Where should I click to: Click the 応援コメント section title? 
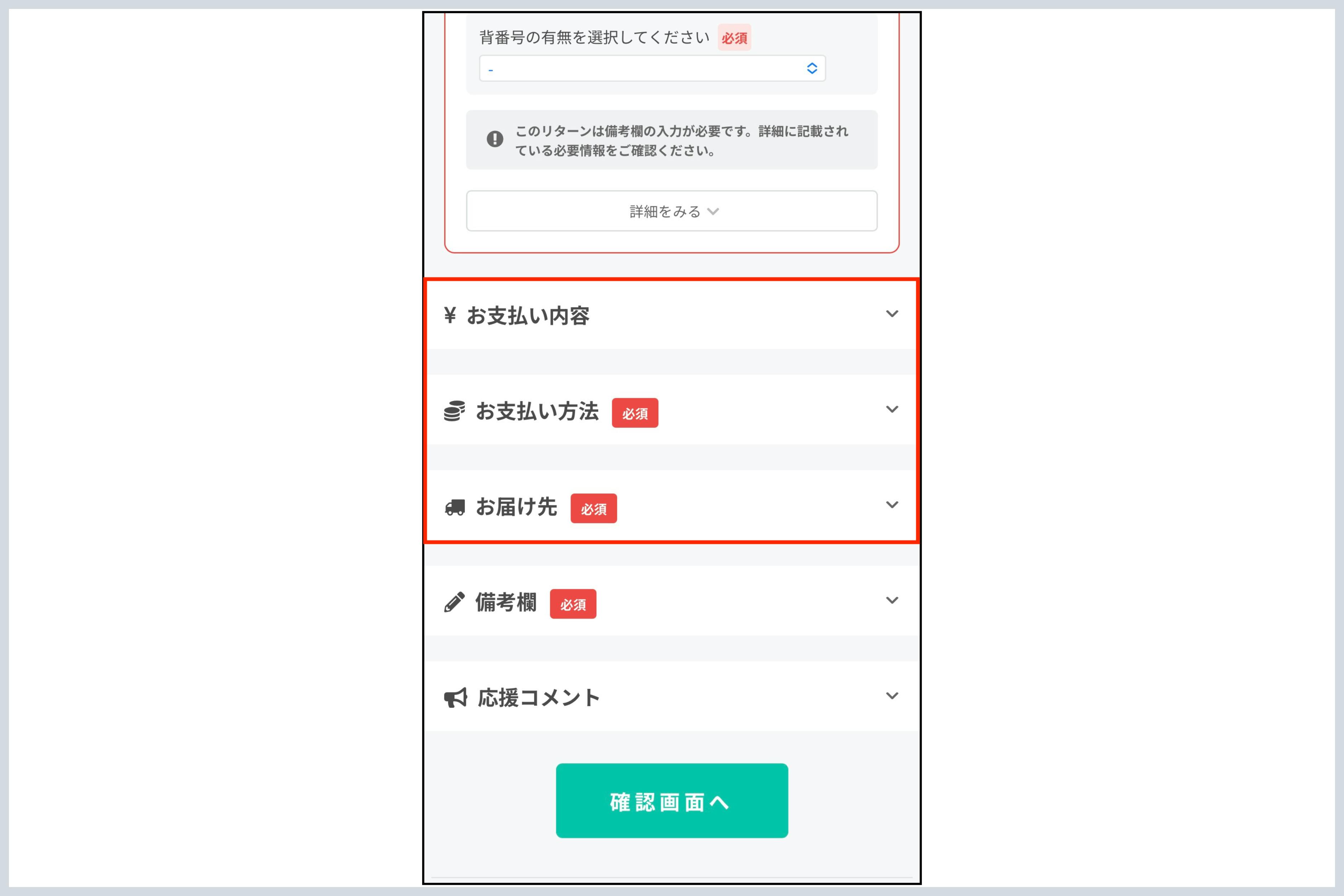coord(538,698)
